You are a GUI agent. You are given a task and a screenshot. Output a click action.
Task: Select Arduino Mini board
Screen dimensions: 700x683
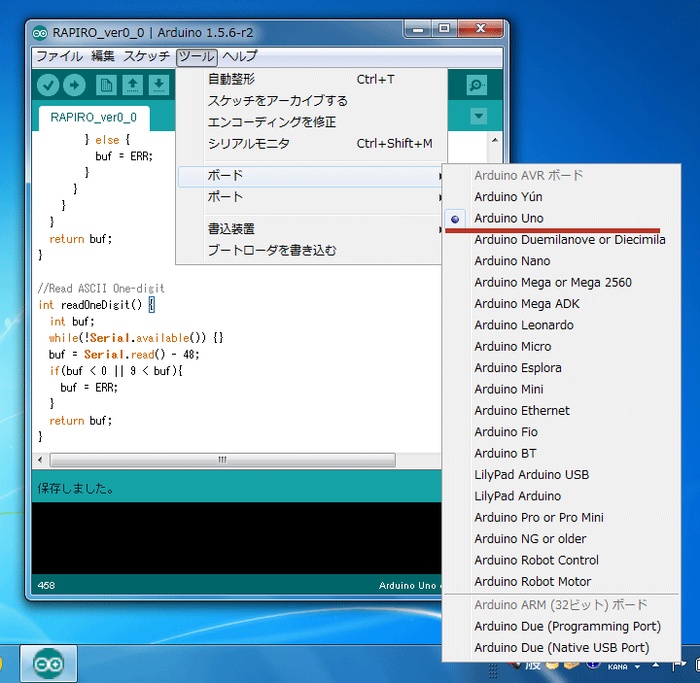point(561,389)
